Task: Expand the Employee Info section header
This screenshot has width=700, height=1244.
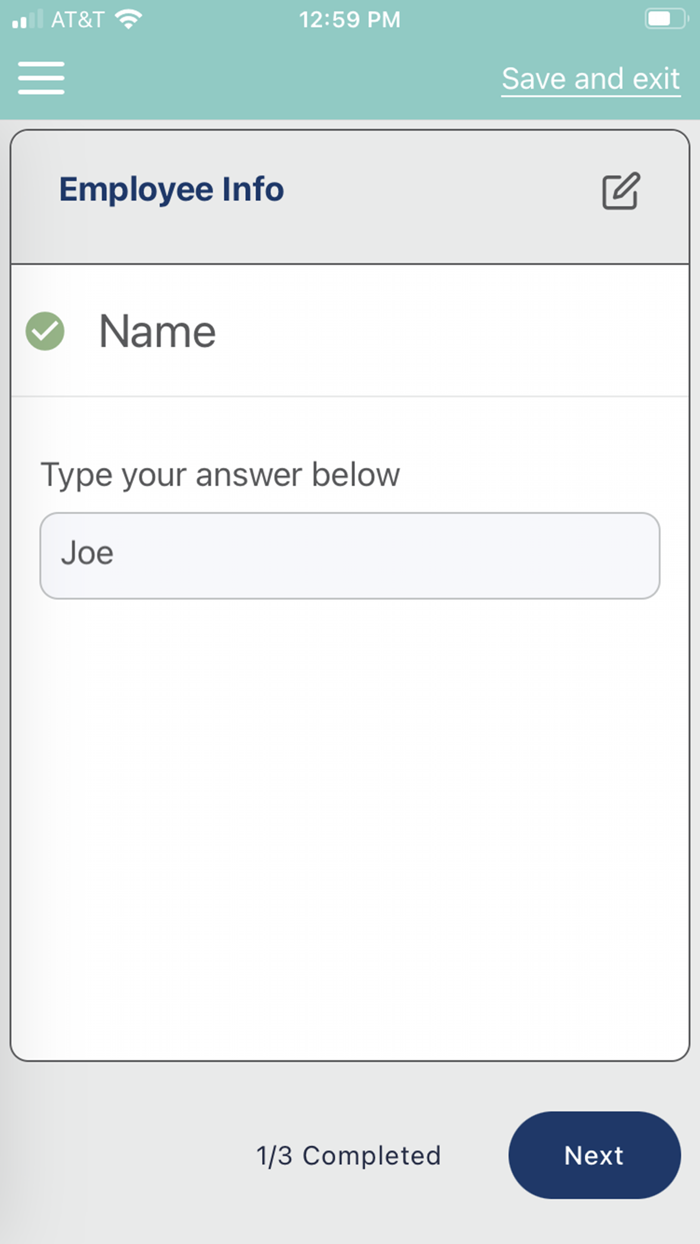Action: pos(171,188)
